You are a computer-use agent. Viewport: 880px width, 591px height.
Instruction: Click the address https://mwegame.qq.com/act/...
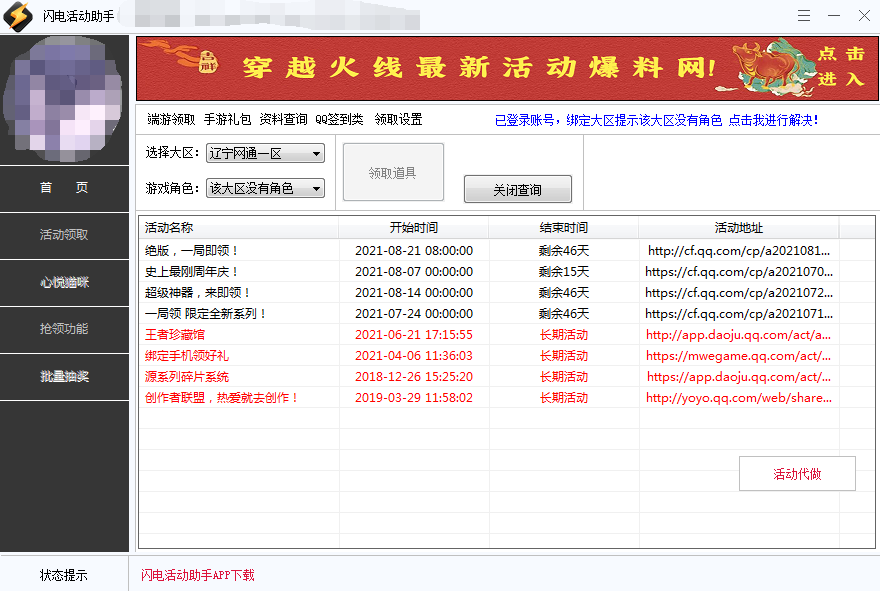[739, 356]
